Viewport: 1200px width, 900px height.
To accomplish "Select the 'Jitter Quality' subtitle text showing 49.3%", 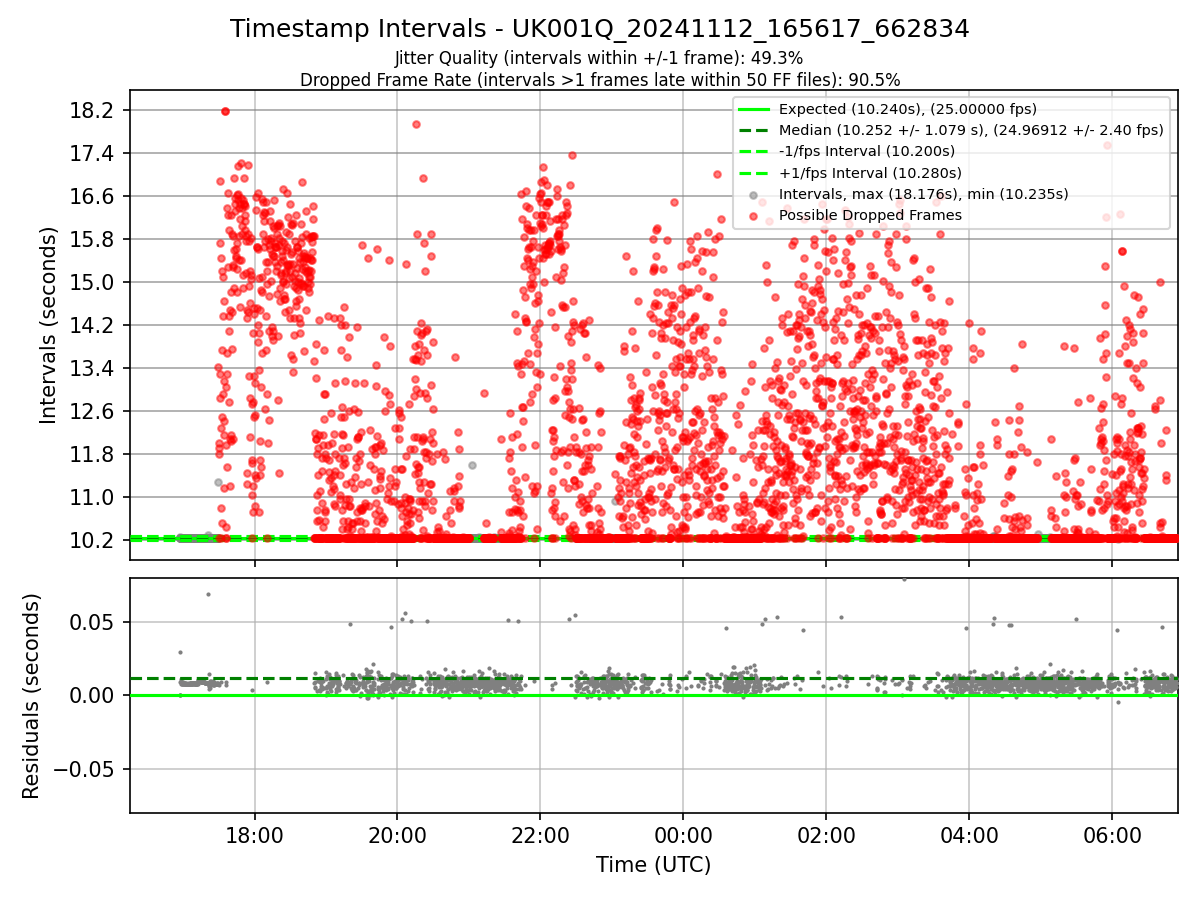I will 599,58.
